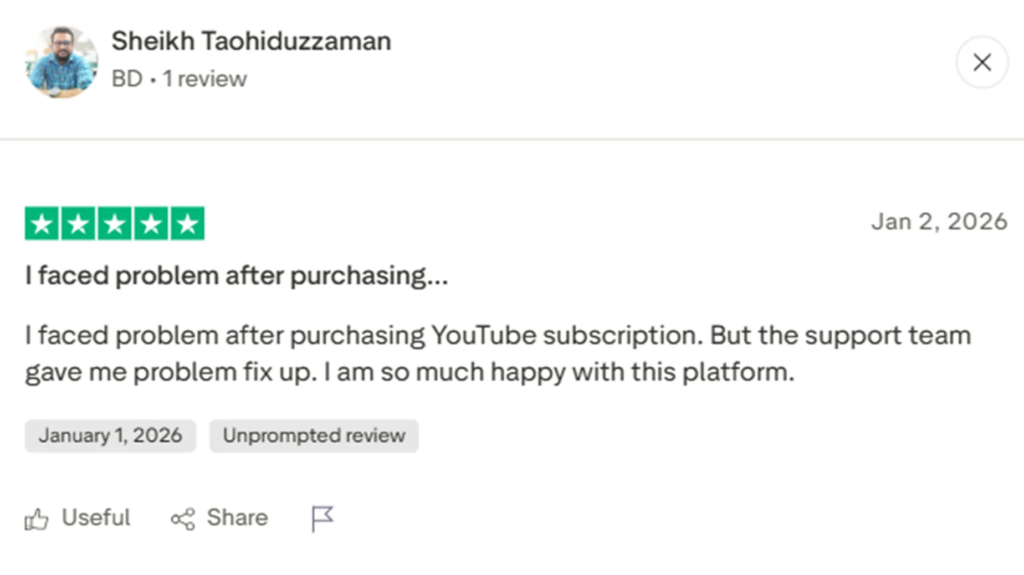The image size is (1024, 575).
Task: Click the 'January 1, 2026' experience date tag
Action: 110,436
